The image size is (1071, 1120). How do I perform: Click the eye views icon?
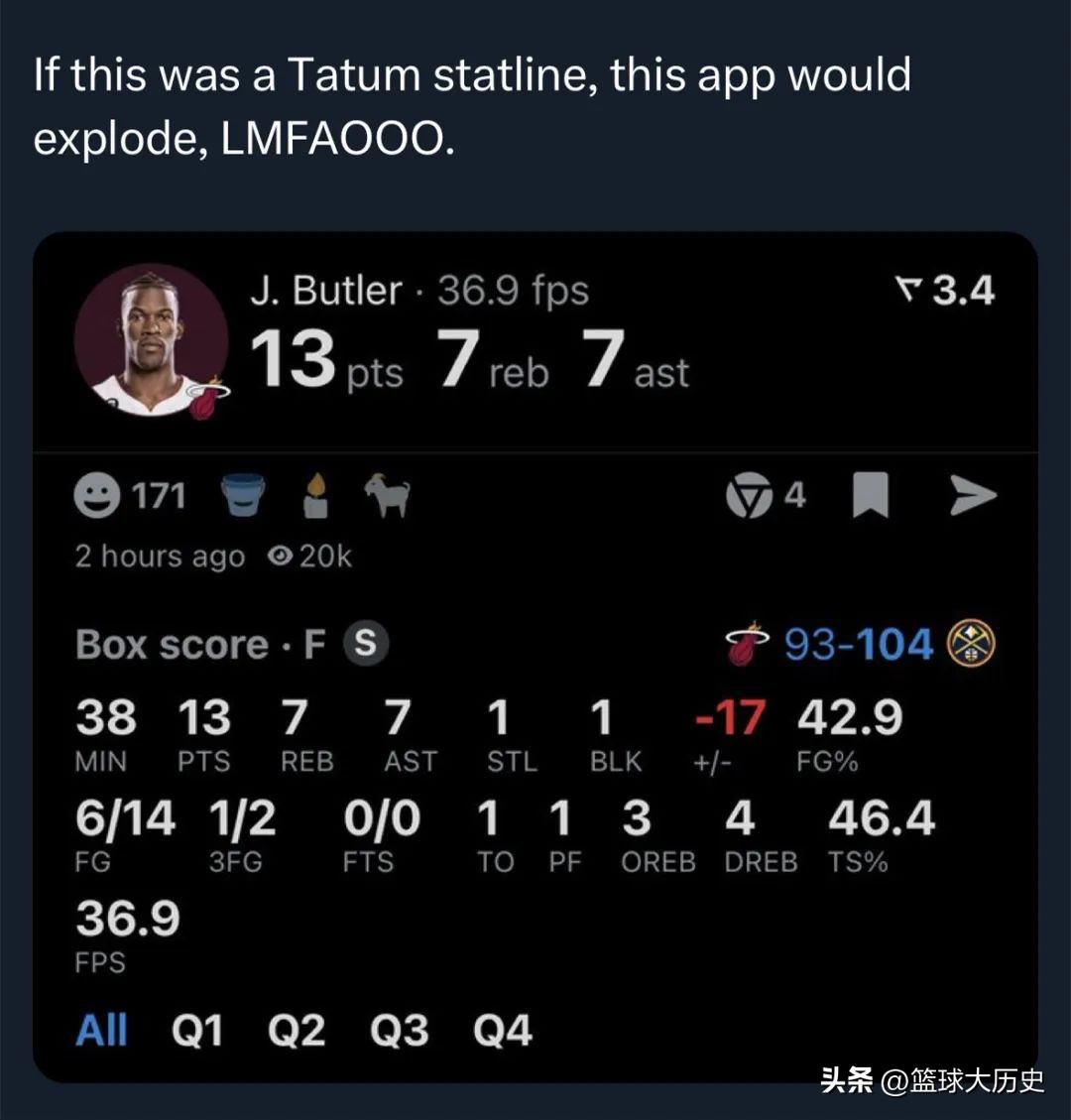click(x=281, y=557)
